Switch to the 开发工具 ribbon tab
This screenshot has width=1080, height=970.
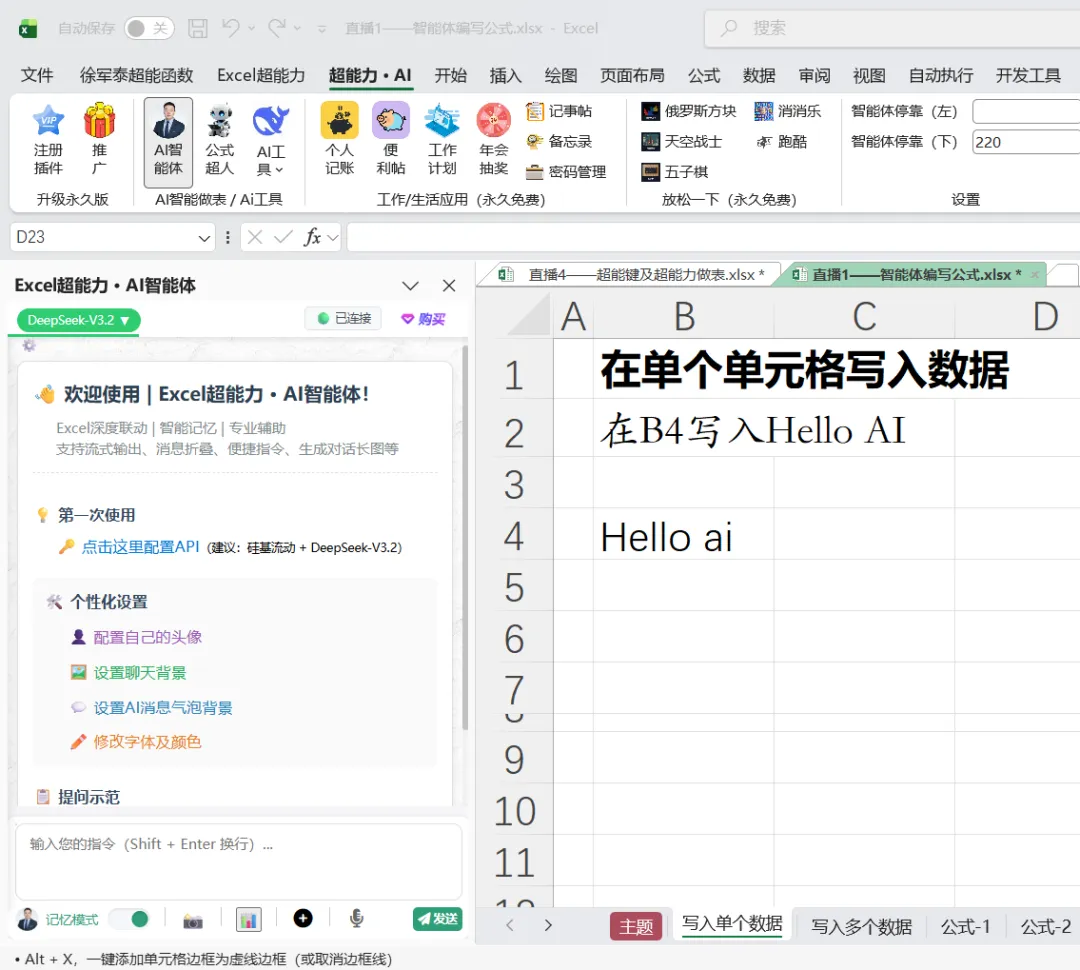1028,75
